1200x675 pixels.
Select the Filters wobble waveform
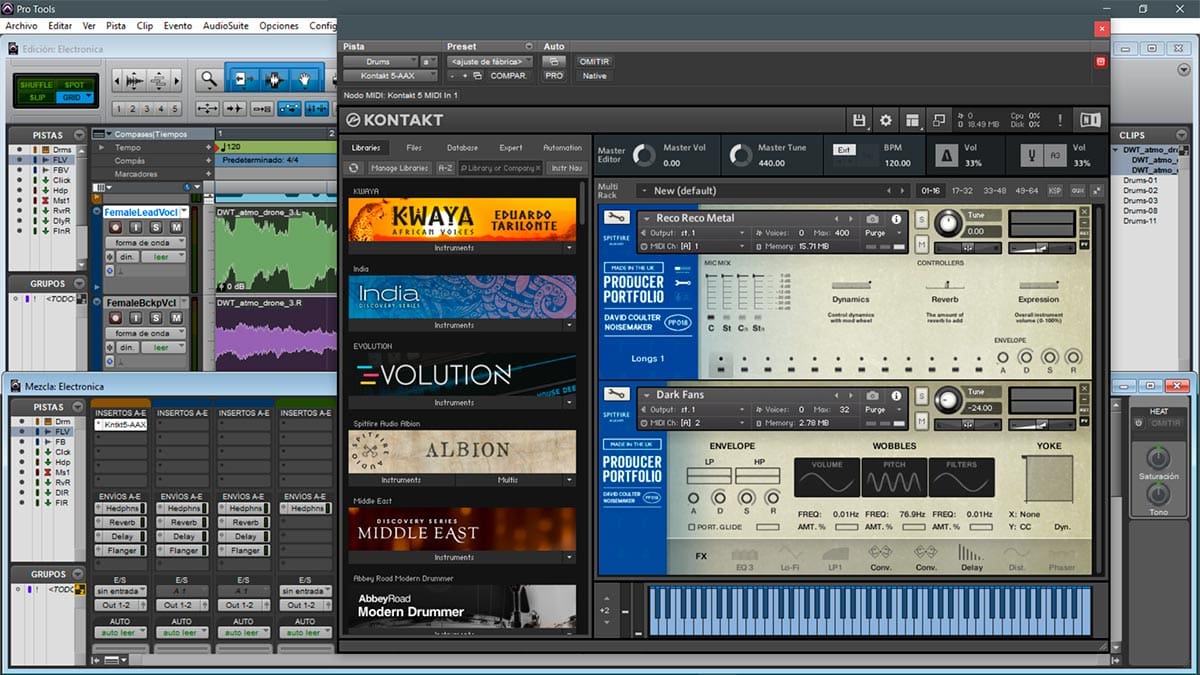(x=961, y=478)
